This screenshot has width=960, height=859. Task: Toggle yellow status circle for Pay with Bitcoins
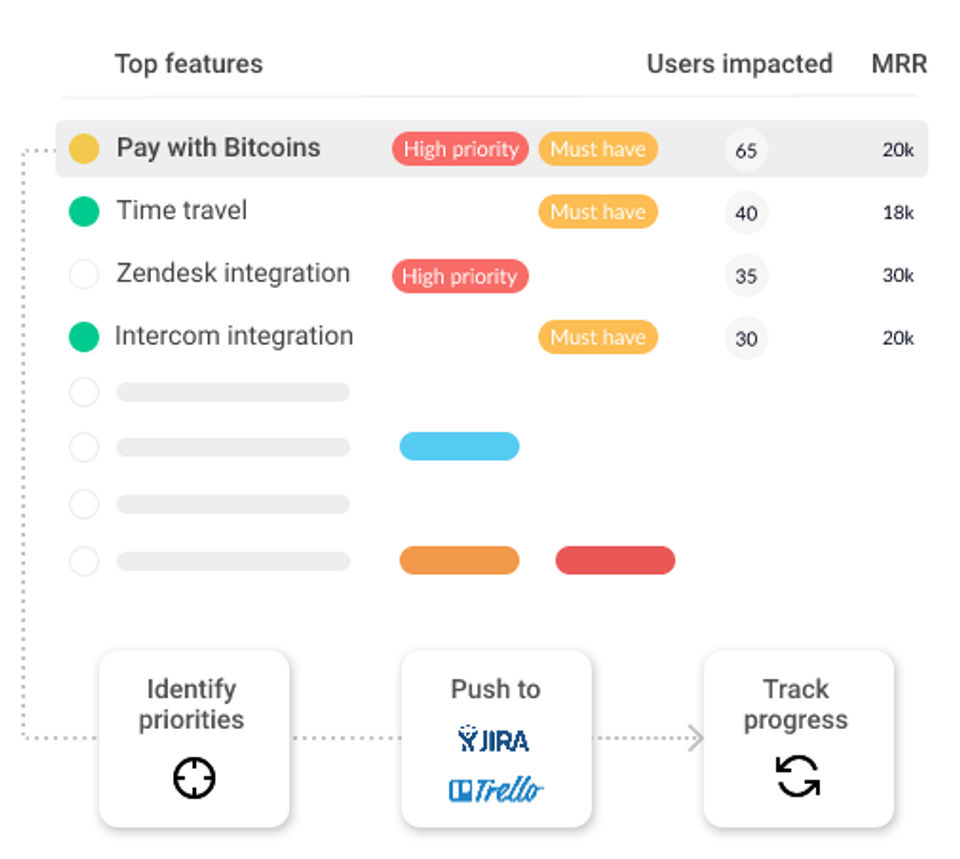pos(84,149)
